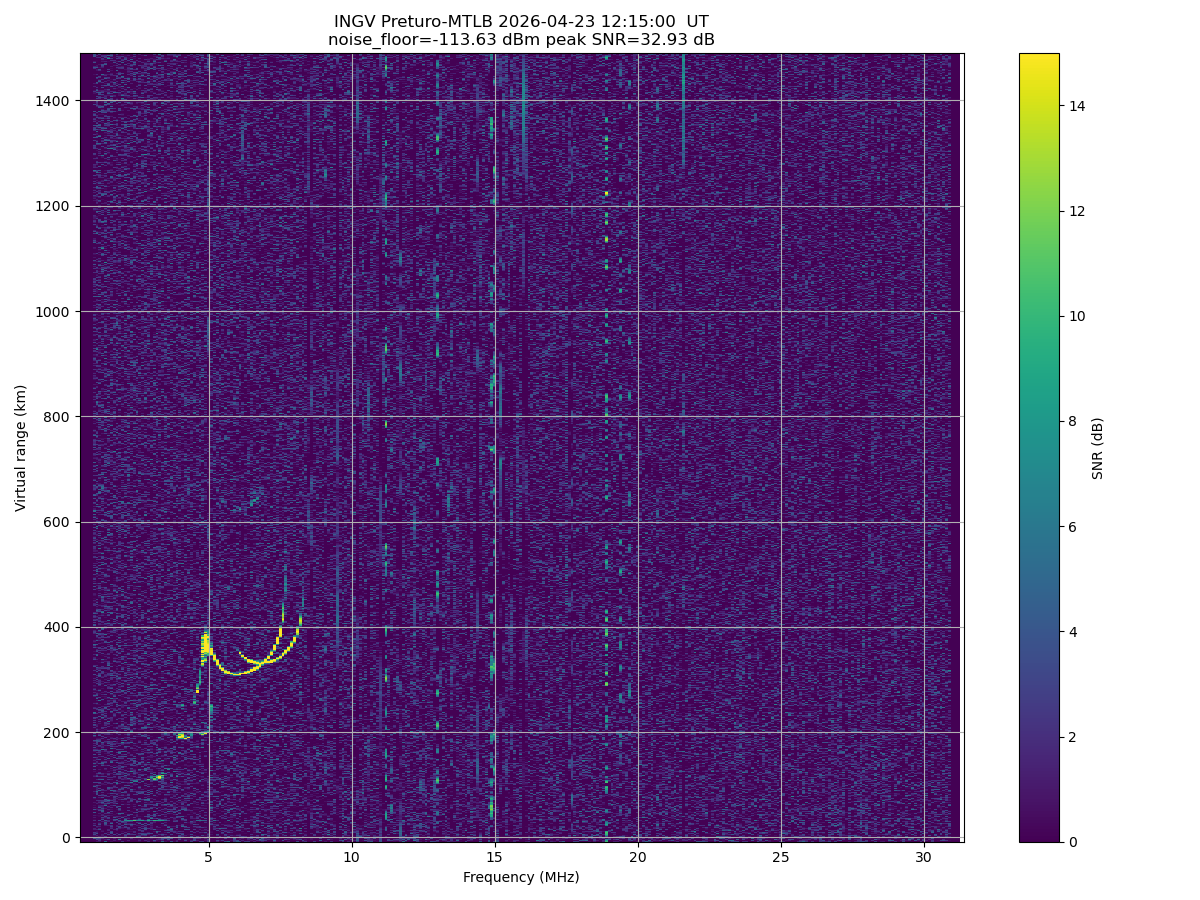Click the noise_floor and peak SNR subtitle
Image resolution: width=1200 pixels, height=900 pixels.
coord(521,40)
